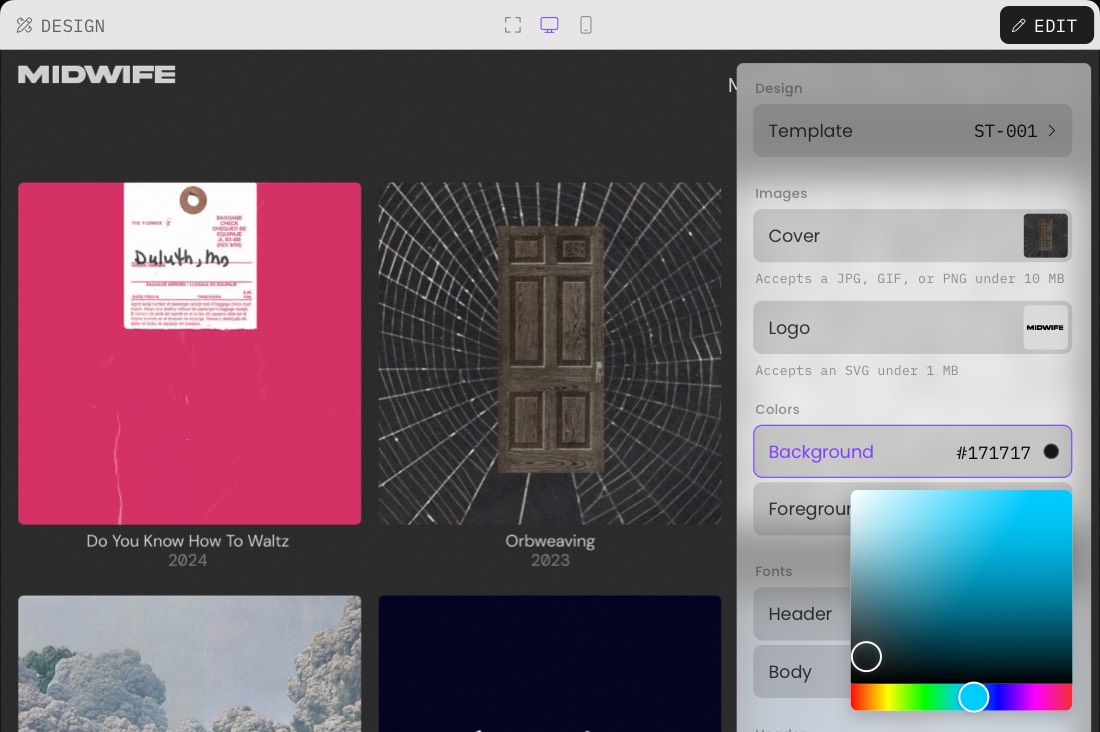This screenshot has width=1100, height=732.
Task: Open the Template ST-001 selector
Action: click(912, 131)
